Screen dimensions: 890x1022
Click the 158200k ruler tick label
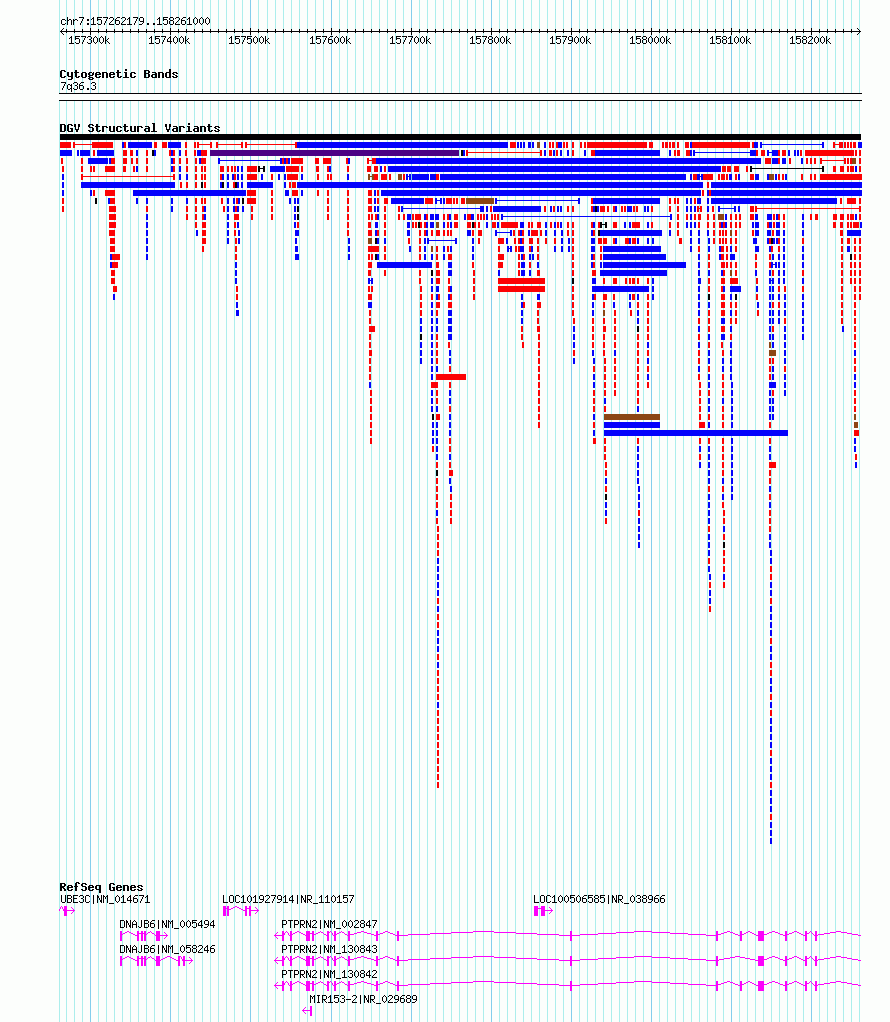[810, 40]
